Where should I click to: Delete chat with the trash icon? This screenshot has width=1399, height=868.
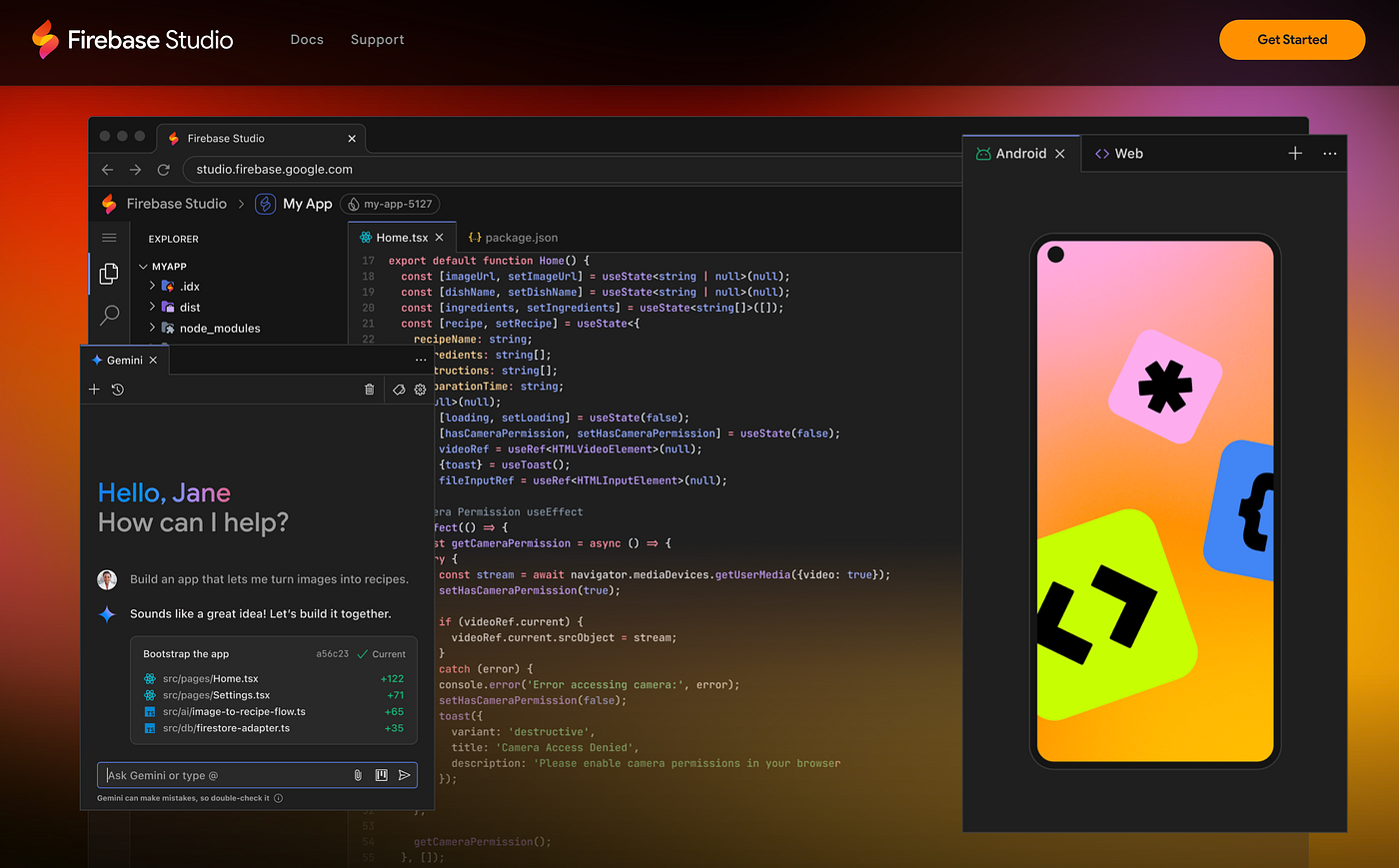[x=370, y=390]
